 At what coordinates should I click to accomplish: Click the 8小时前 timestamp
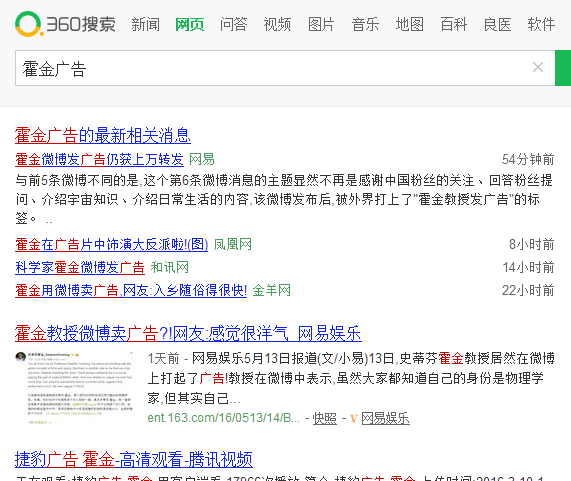tap(532, 244)
